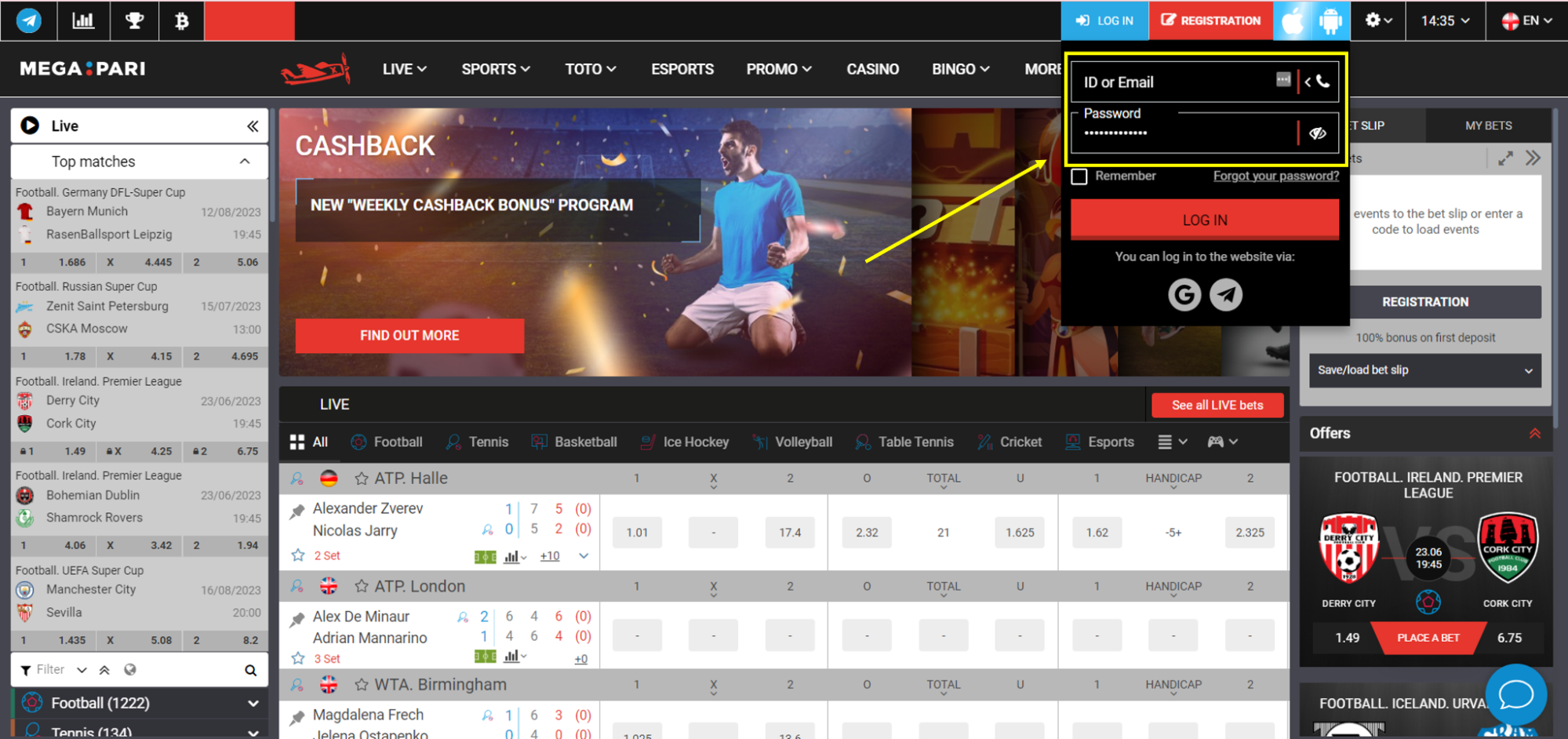Tick the Remember checkbox
1568x739 pixels.
point(1079,177)
